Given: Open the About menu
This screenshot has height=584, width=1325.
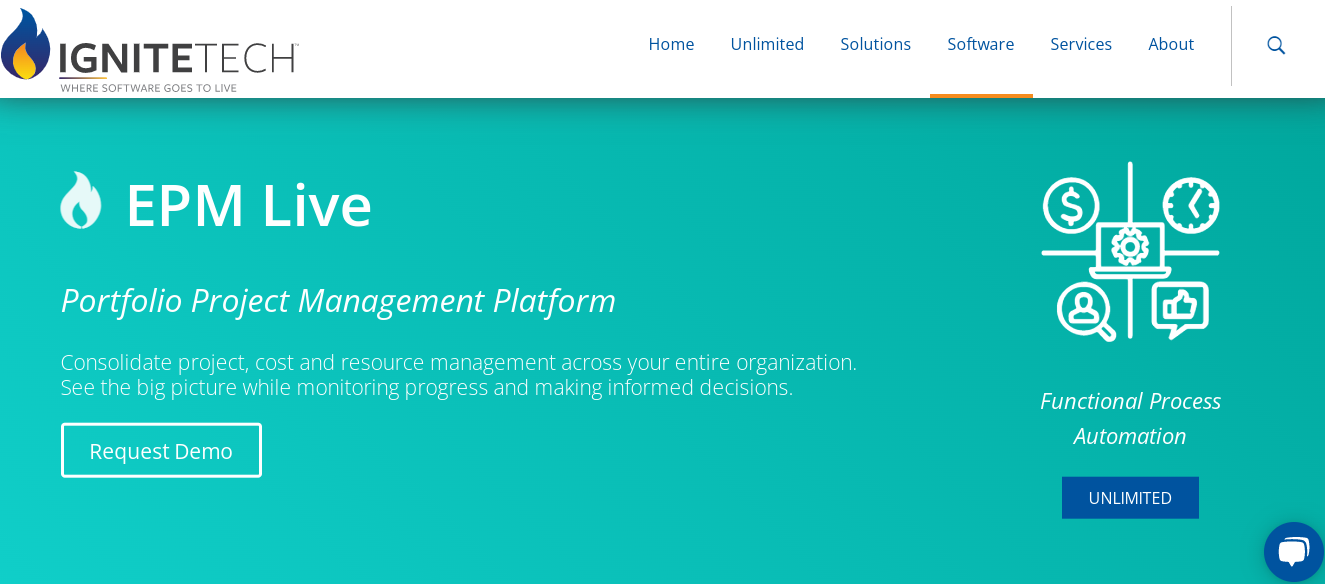Looking at the screenshot, I should (x=1171, y=45).
